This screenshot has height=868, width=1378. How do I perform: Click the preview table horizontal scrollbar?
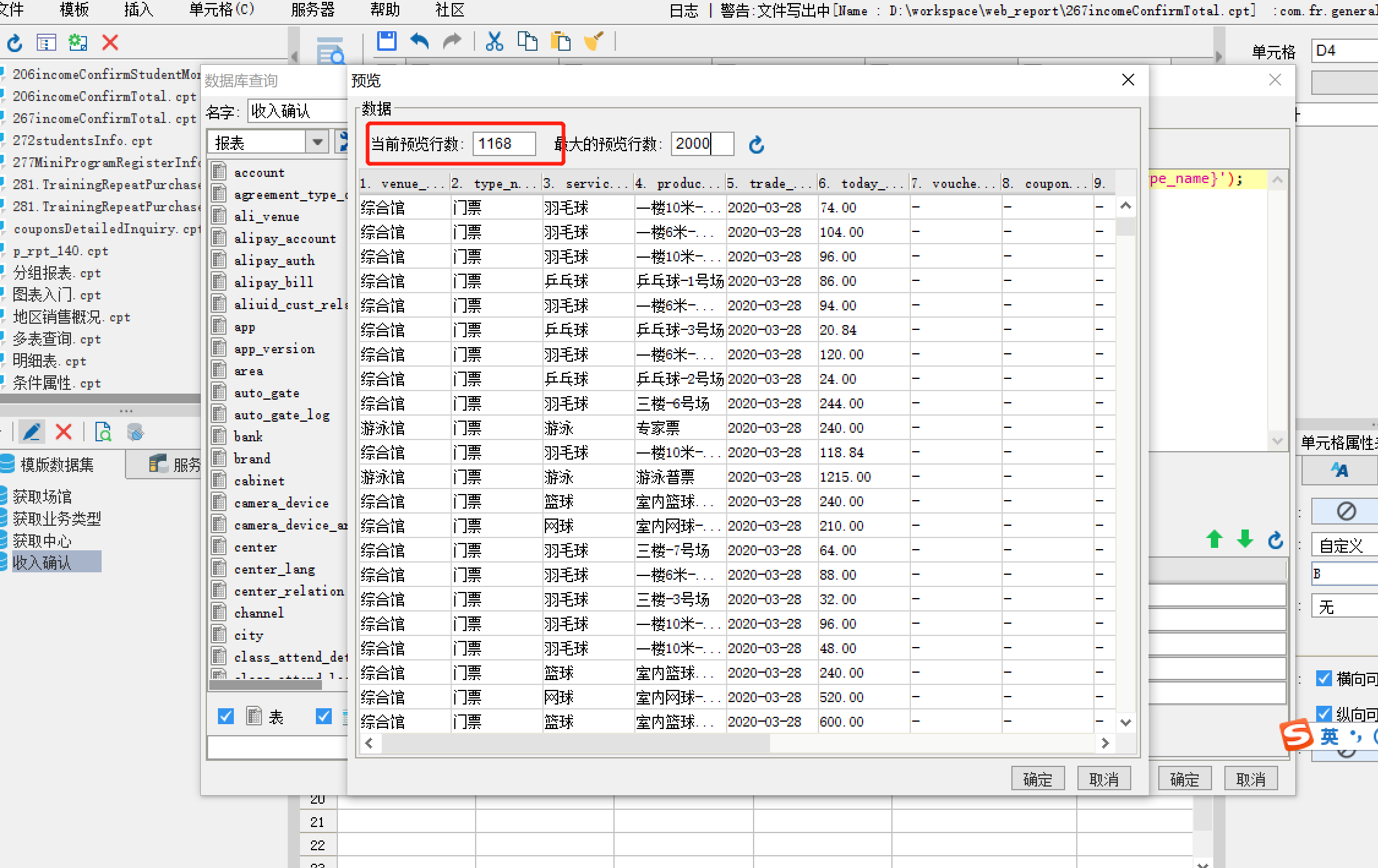pos(576,743)
